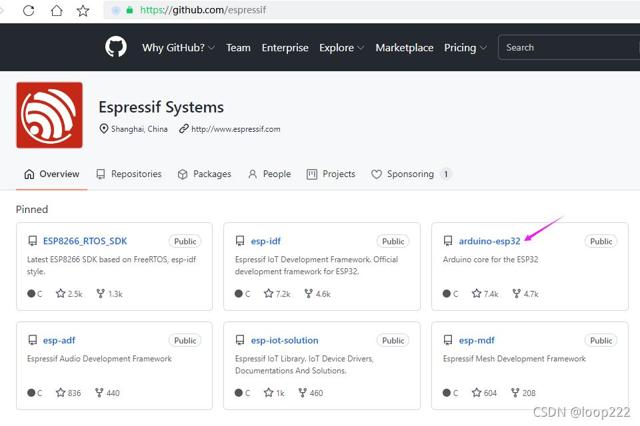
Task: Open the esp-idf repository link
Action: tap(266, 241)
